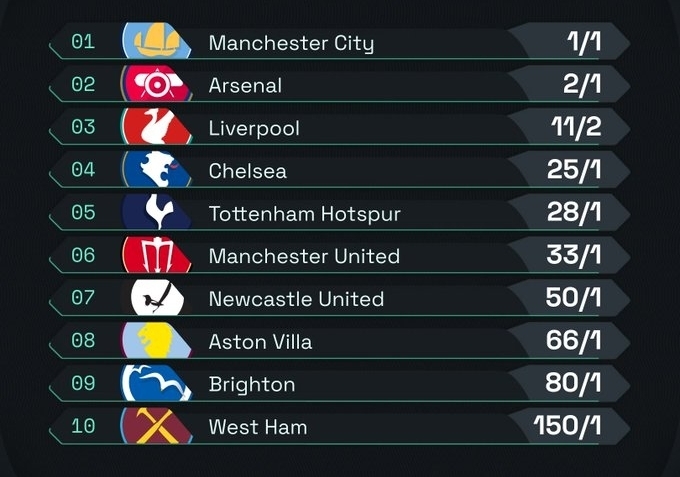Pick the Arsenal 2/1 odds button
Screen dimensions: 680x477
click(x=581, y=85)
